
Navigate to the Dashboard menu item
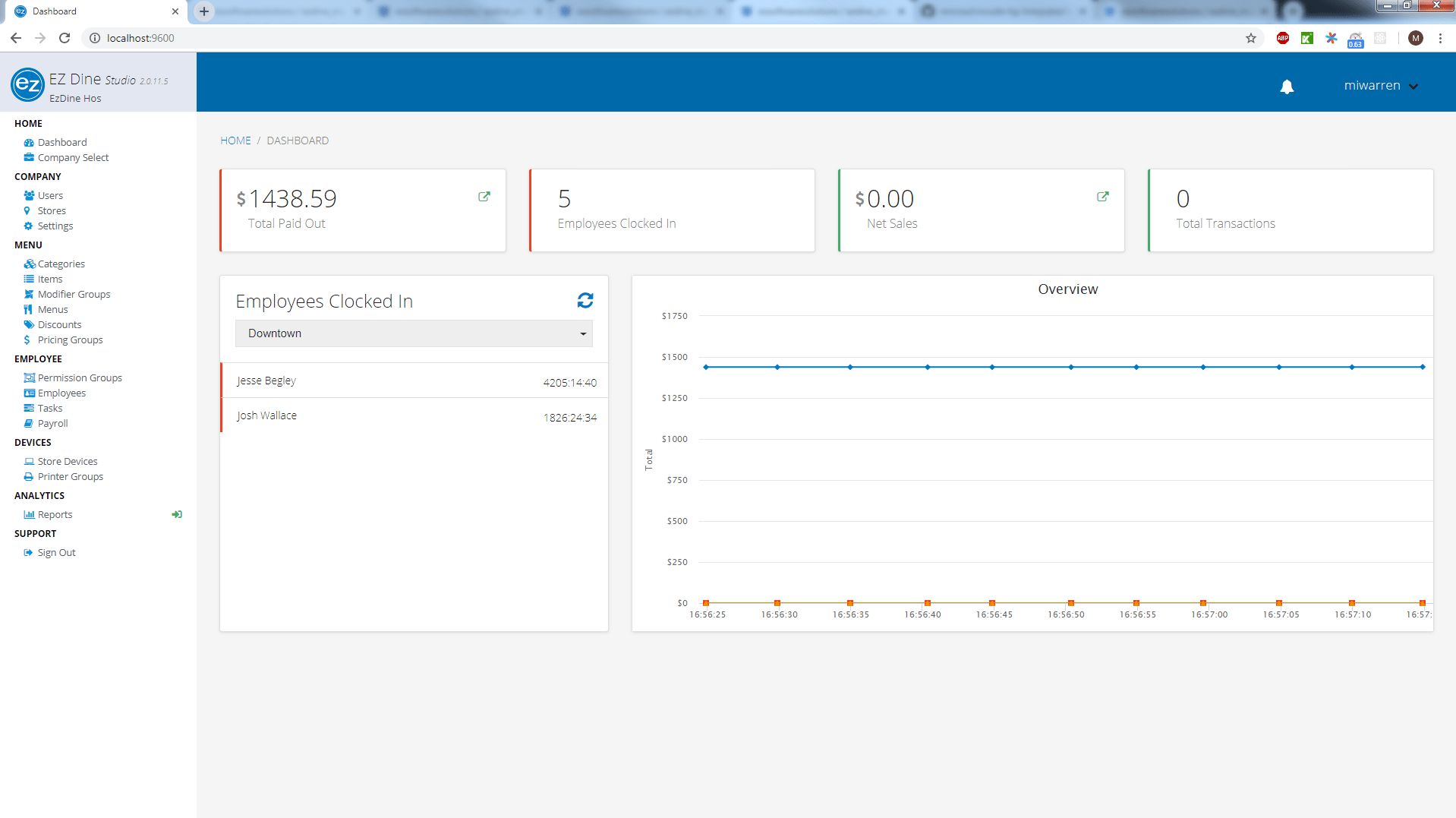pos(61,142)
